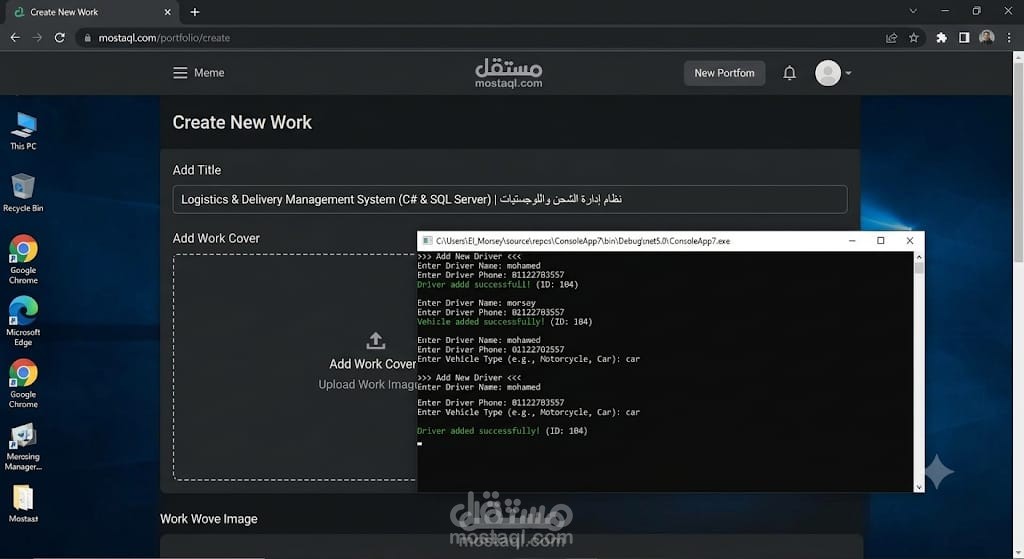Click the padlock site info icon

pos(88,38)
